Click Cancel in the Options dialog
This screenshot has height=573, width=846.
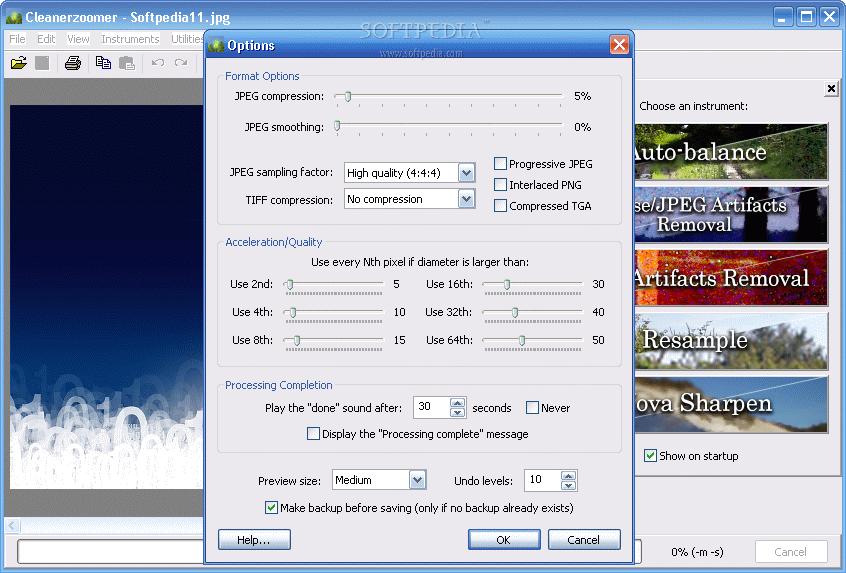point(584,540)
